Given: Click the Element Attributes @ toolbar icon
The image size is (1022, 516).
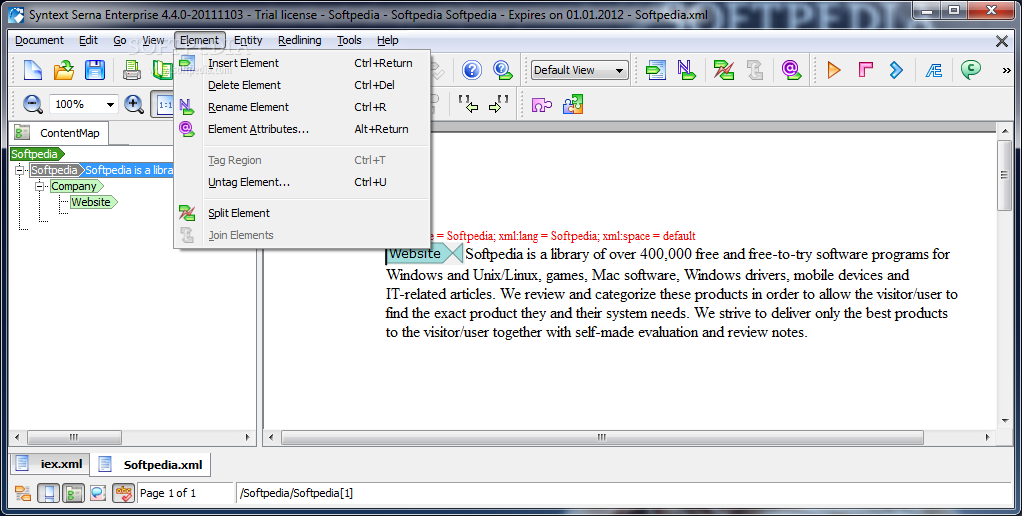Looking at the screenshot, I should tap(791, 70).
